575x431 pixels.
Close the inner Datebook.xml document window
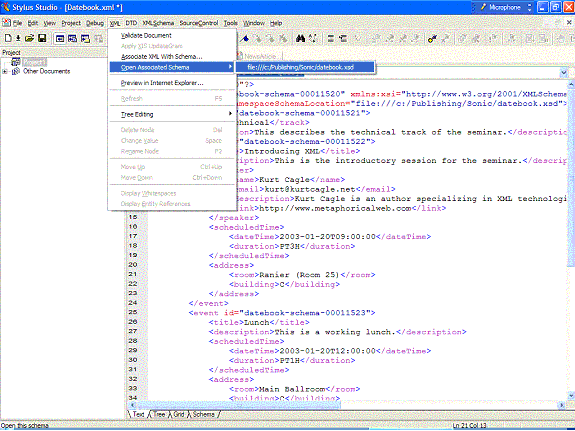(x=569, y=23)
